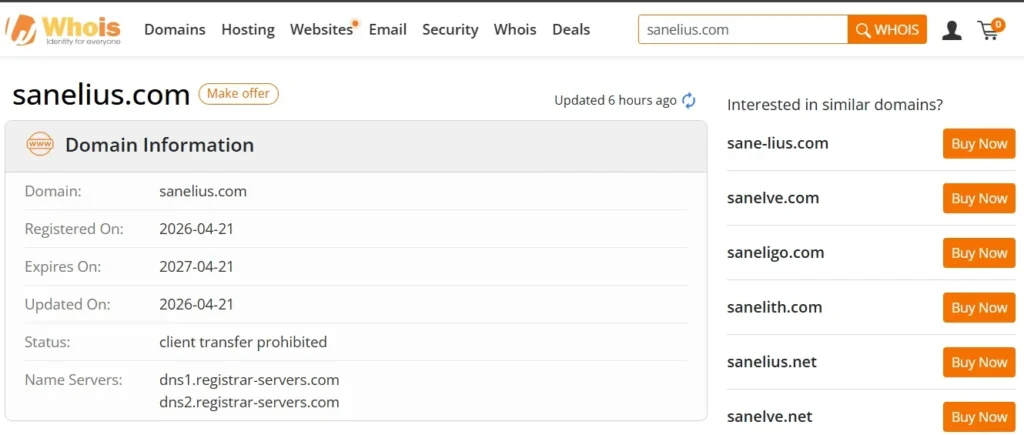Open the shopping cart icon
The height and width of the screenshot is (435, 1024).
point(990,29)
